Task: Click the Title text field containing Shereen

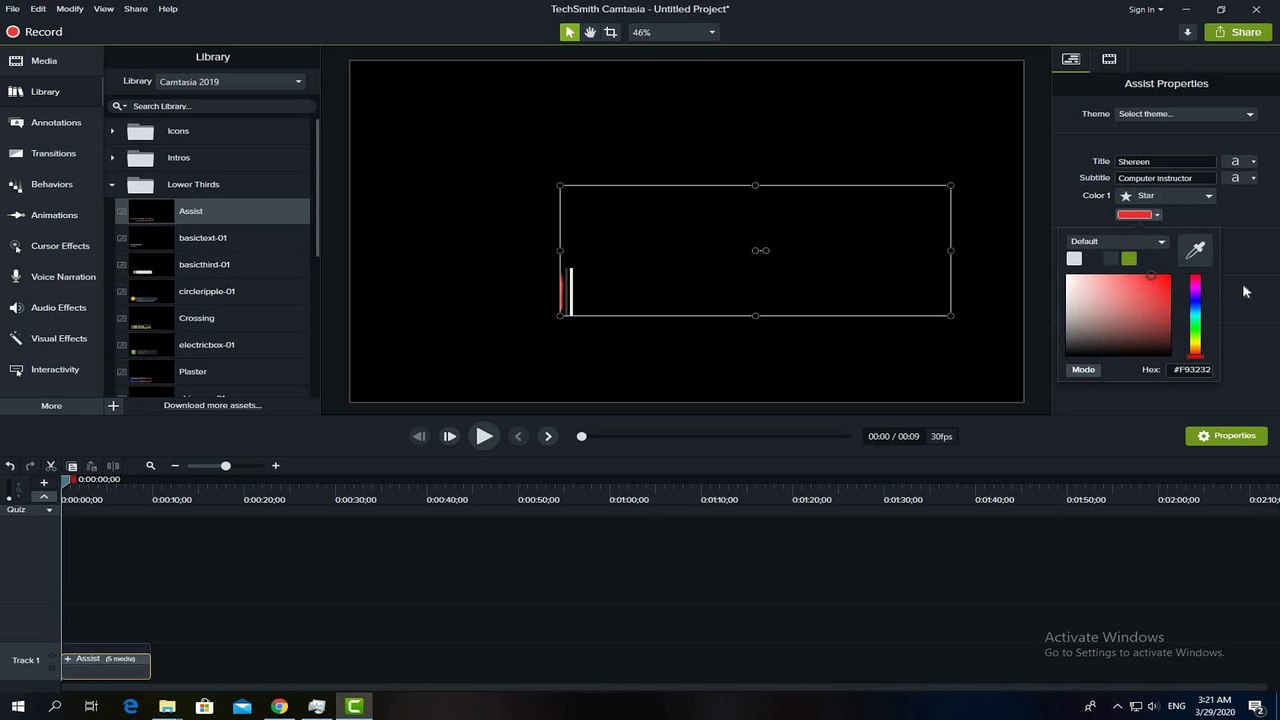Action: [x=1166, y=161]
